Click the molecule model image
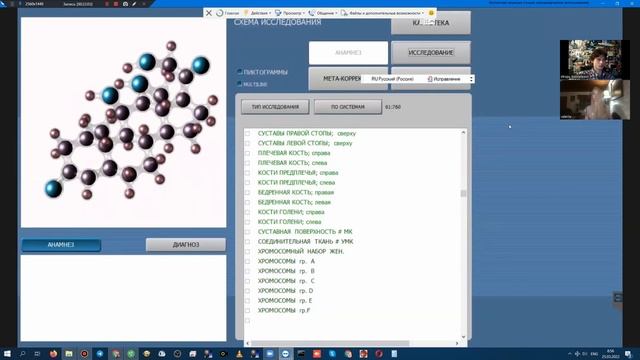This screenshot has height=360, width=640. [x=123, y=122]
